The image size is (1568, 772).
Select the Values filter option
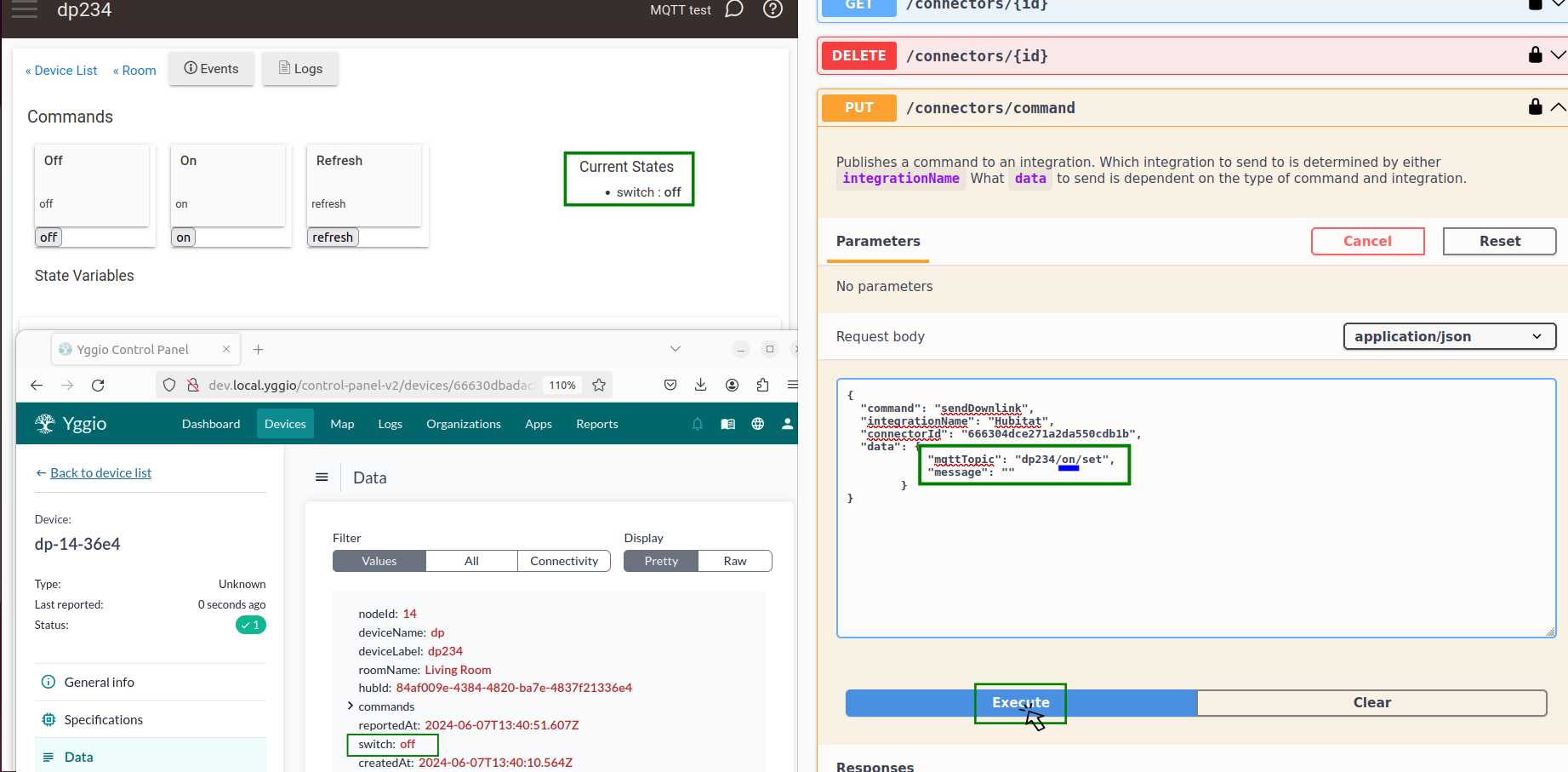tap(379, 561)
